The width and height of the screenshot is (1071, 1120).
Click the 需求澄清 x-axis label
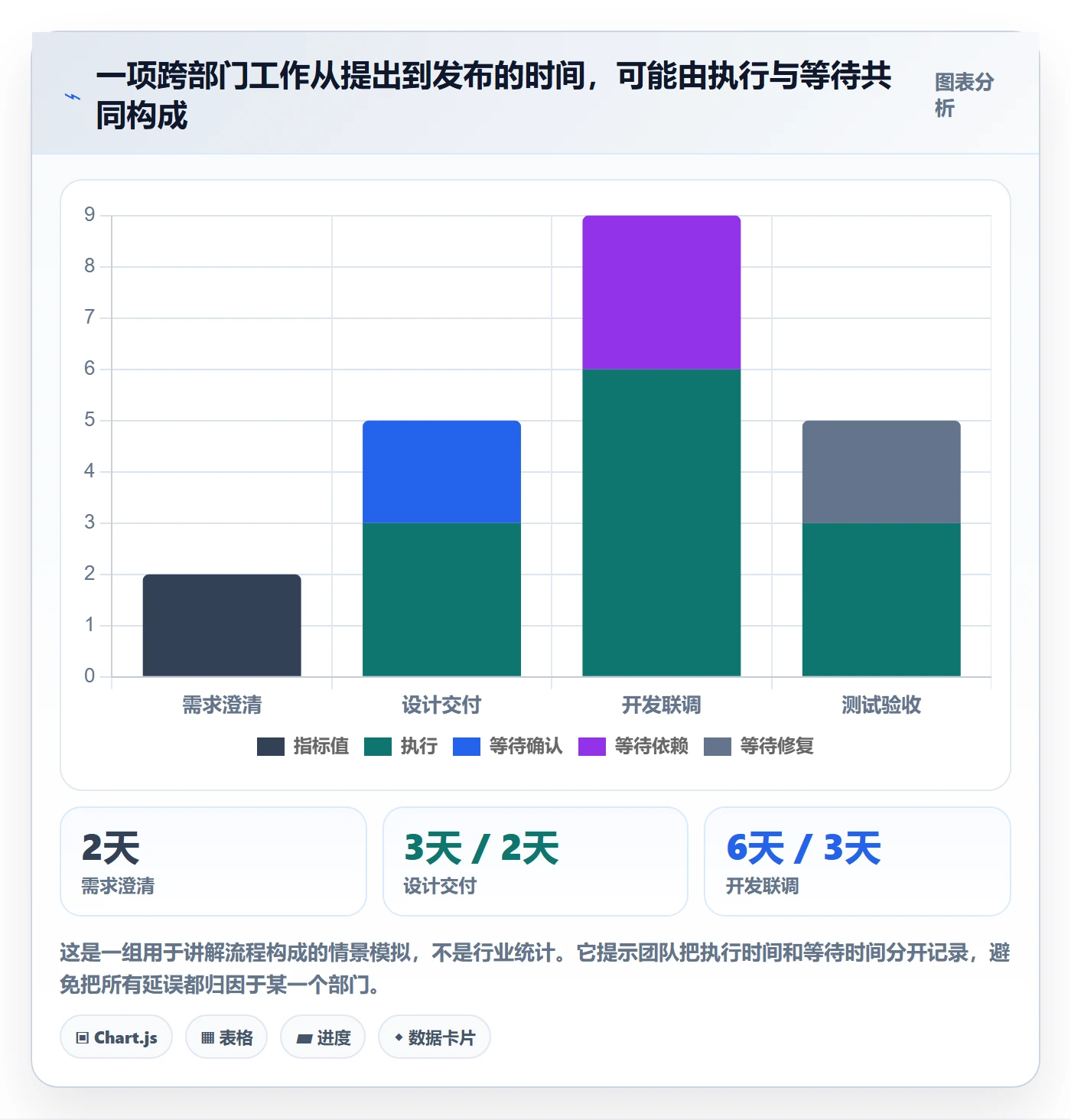click(222, 705)
